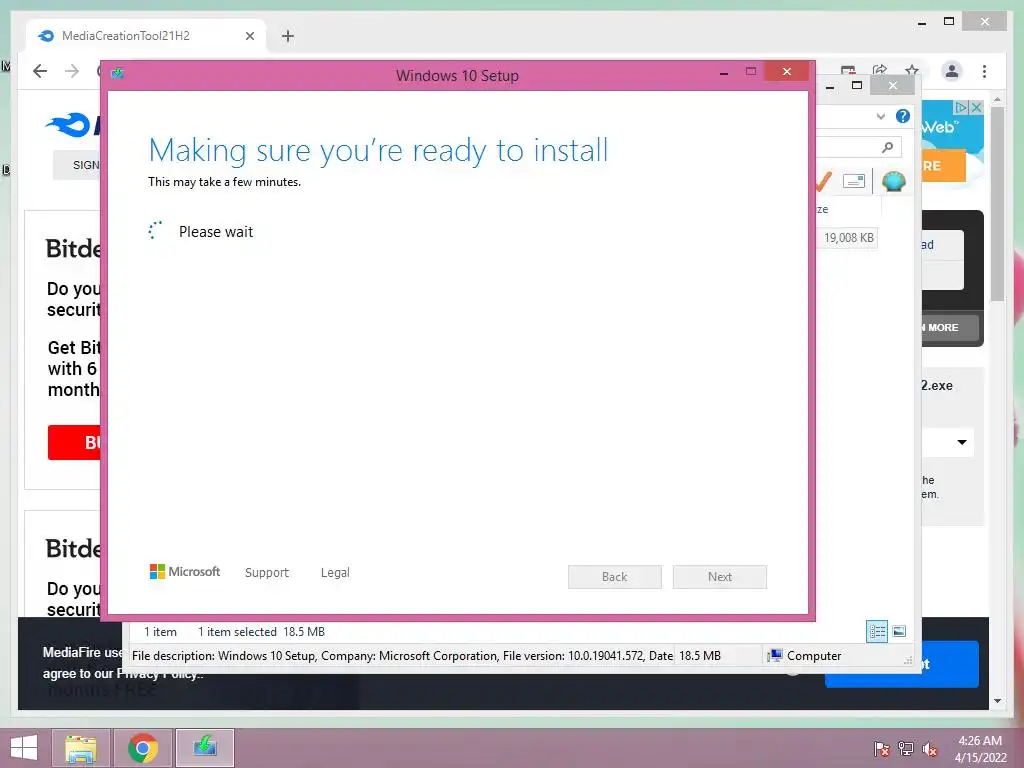Minimize the Windows 10 Setup window
1024x768 pixels.
pyautogui.click(x=724, y=72)
